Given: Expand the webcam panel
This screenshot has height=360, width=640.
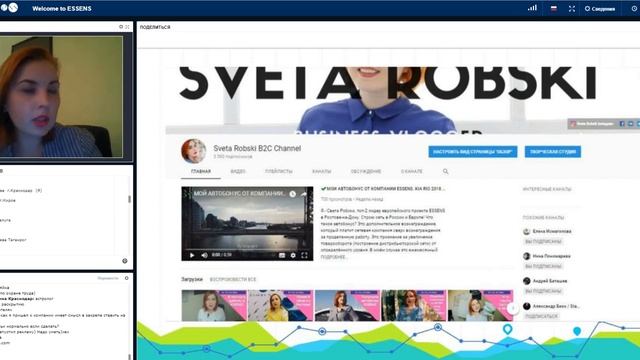Looking at the screenshot, I should 127,27.
